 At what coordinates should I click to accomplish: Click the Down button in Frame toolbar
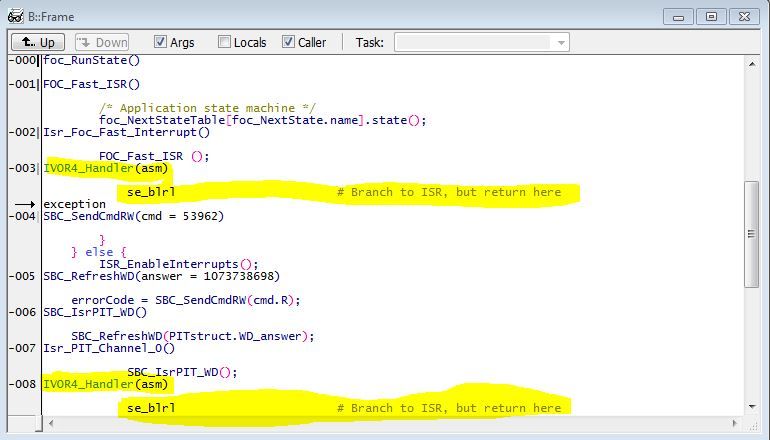coord(102,42)
